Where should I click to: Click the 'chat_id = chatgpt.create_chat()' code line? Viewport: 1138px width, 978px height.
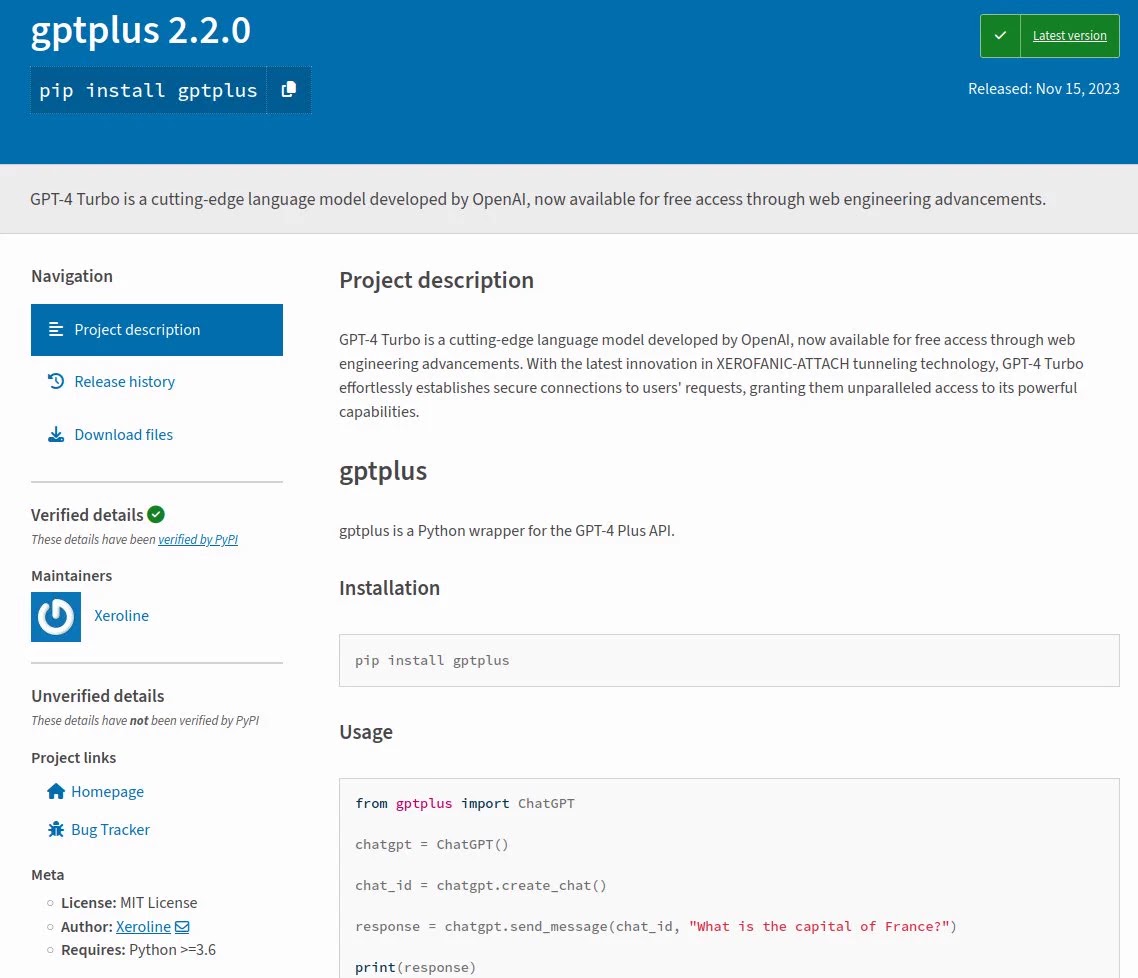[x=480, y=885]
